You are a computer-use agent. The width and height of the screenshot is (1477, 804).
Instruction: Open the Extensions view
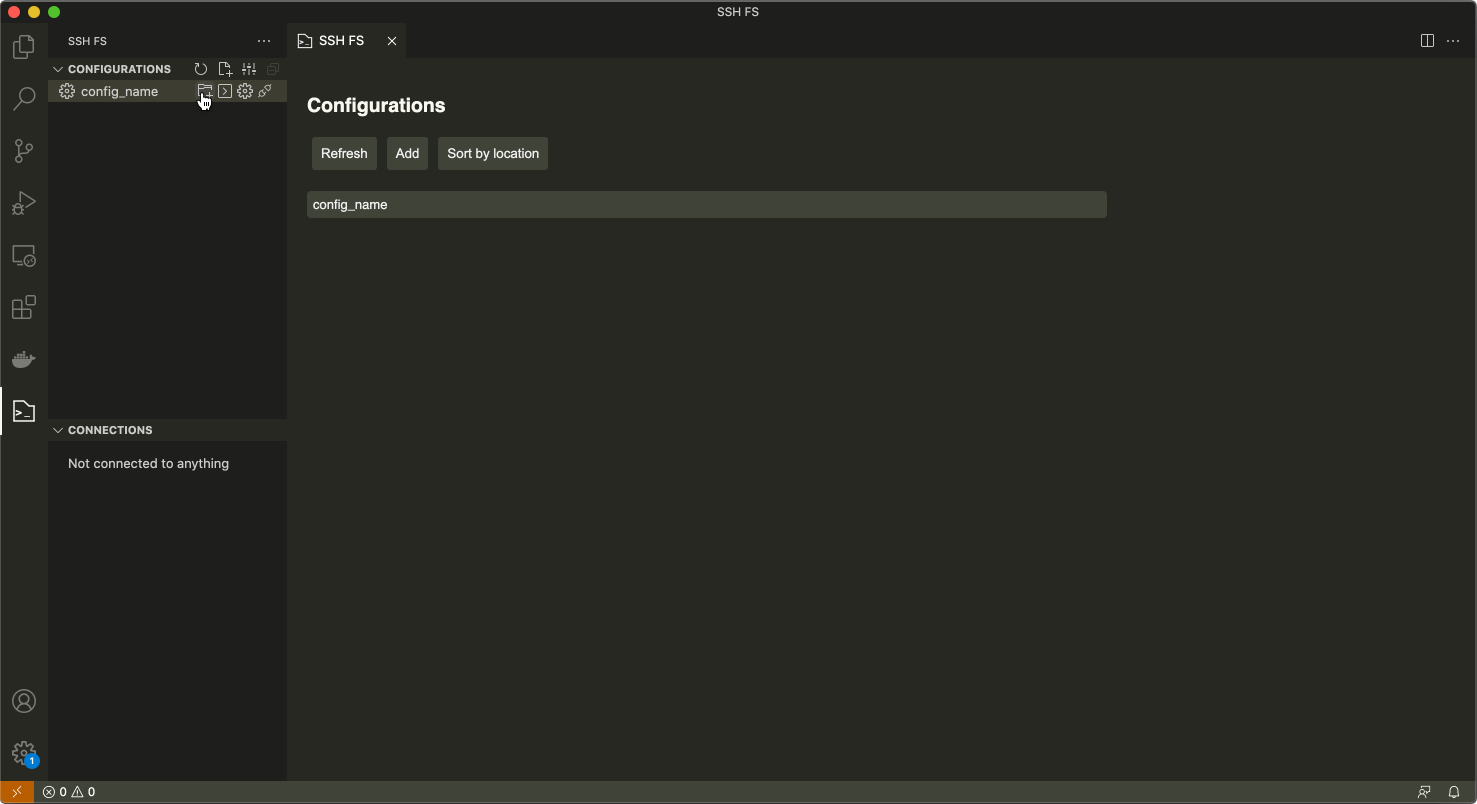click(24, 307)
